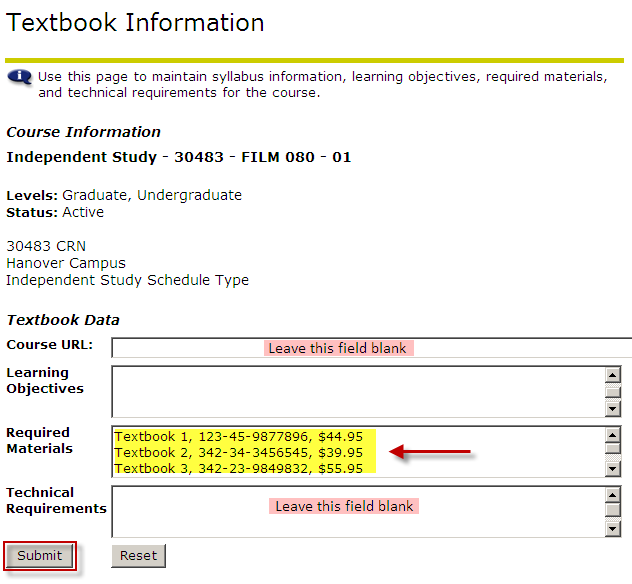
Task: Click the red arrow pointing at textbooks
Action: click(429, 453)
